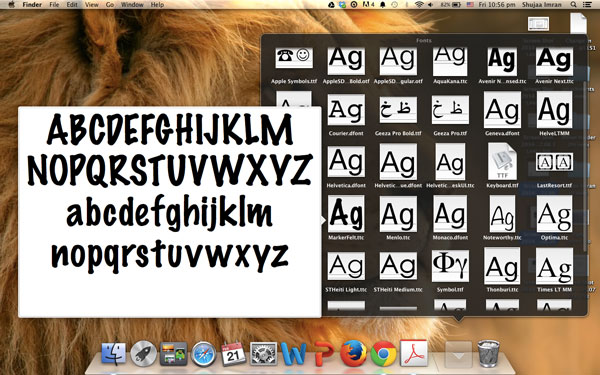Open Symbol.ttf font icon
Screen dimensions: 600x375
[x=450, y=266]
